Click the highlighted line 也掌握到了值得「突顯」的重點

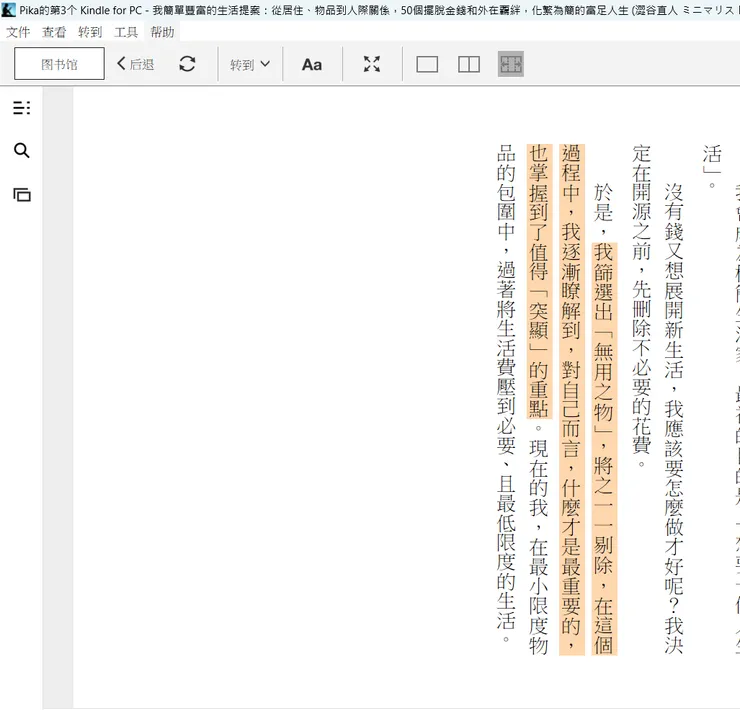[x=539, y=281]
